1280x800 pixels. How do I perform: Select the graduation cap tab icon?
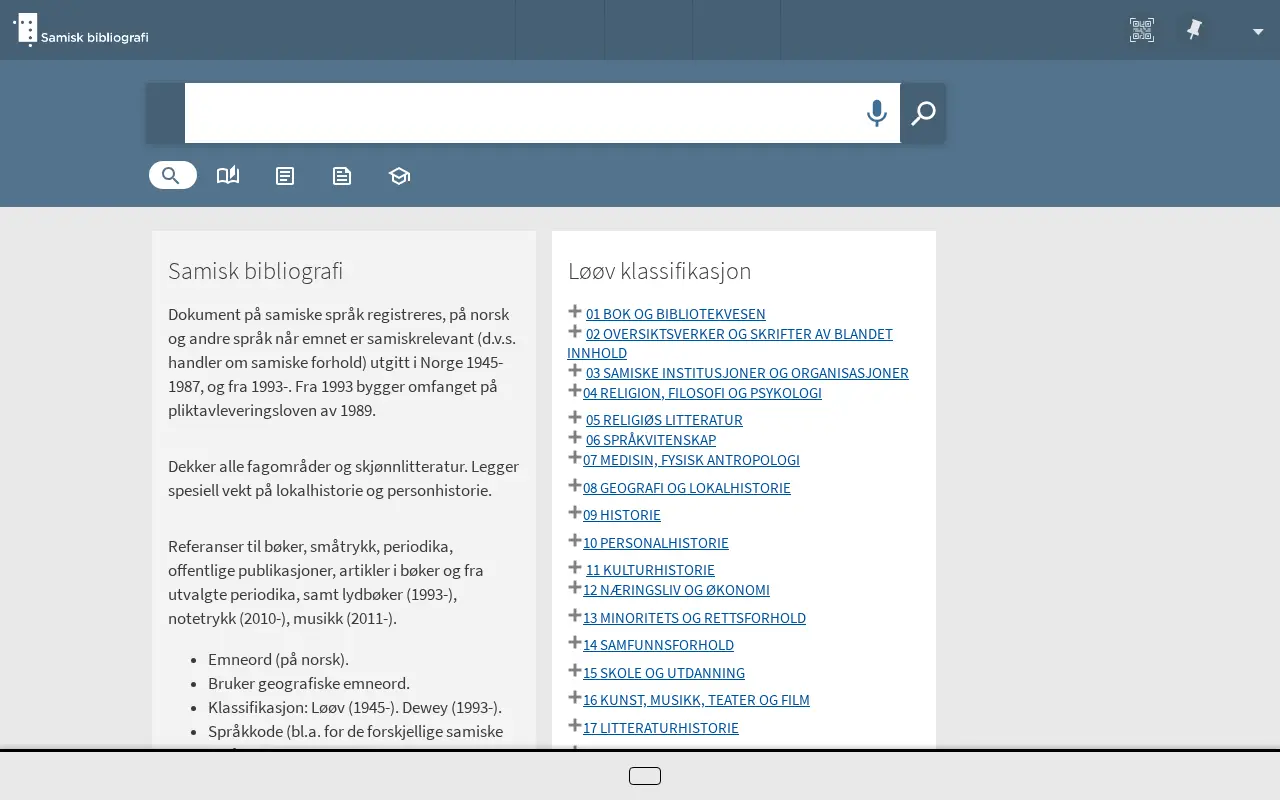coord(399,176)
